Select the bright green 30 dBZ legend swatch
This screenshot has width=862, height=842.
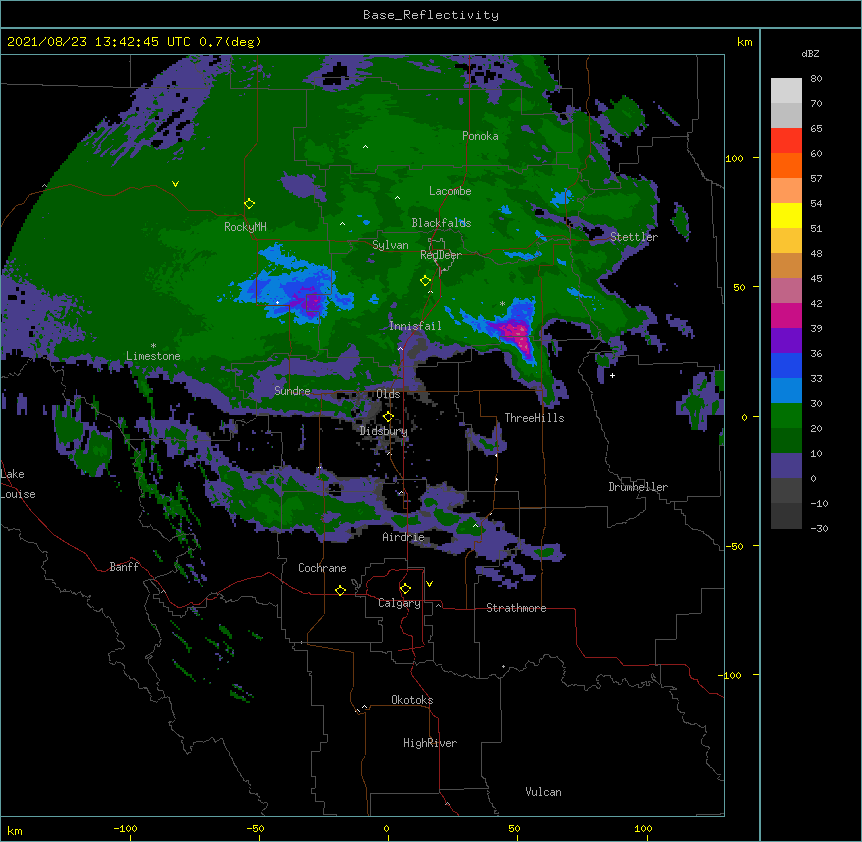click(x=786, y=415)
